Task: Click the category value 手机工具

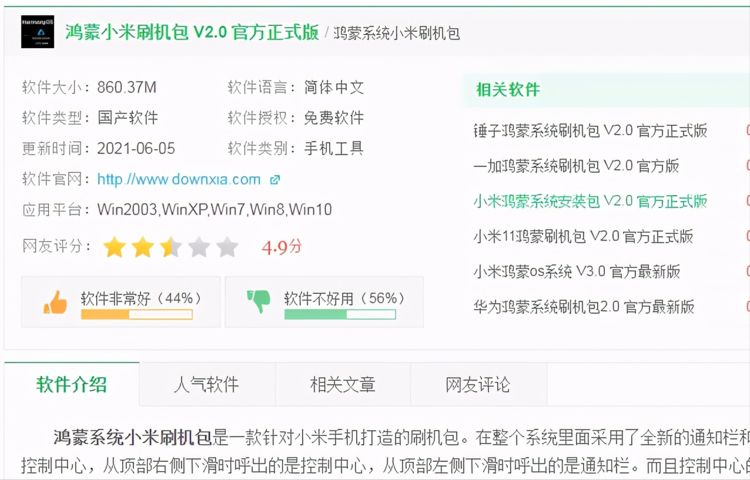Action: click(x=334, y=148)
